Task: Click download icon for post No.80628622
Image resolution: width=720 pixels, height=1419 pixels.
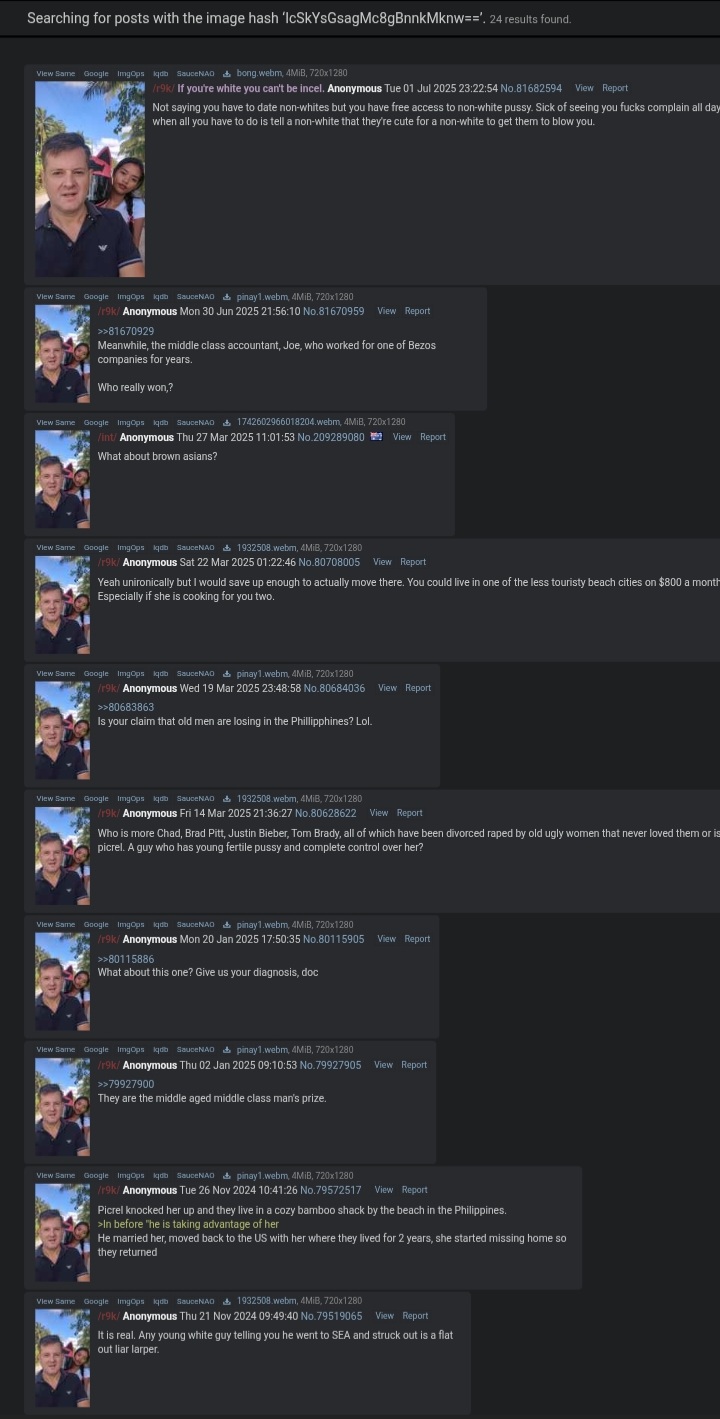Action: 227,799
